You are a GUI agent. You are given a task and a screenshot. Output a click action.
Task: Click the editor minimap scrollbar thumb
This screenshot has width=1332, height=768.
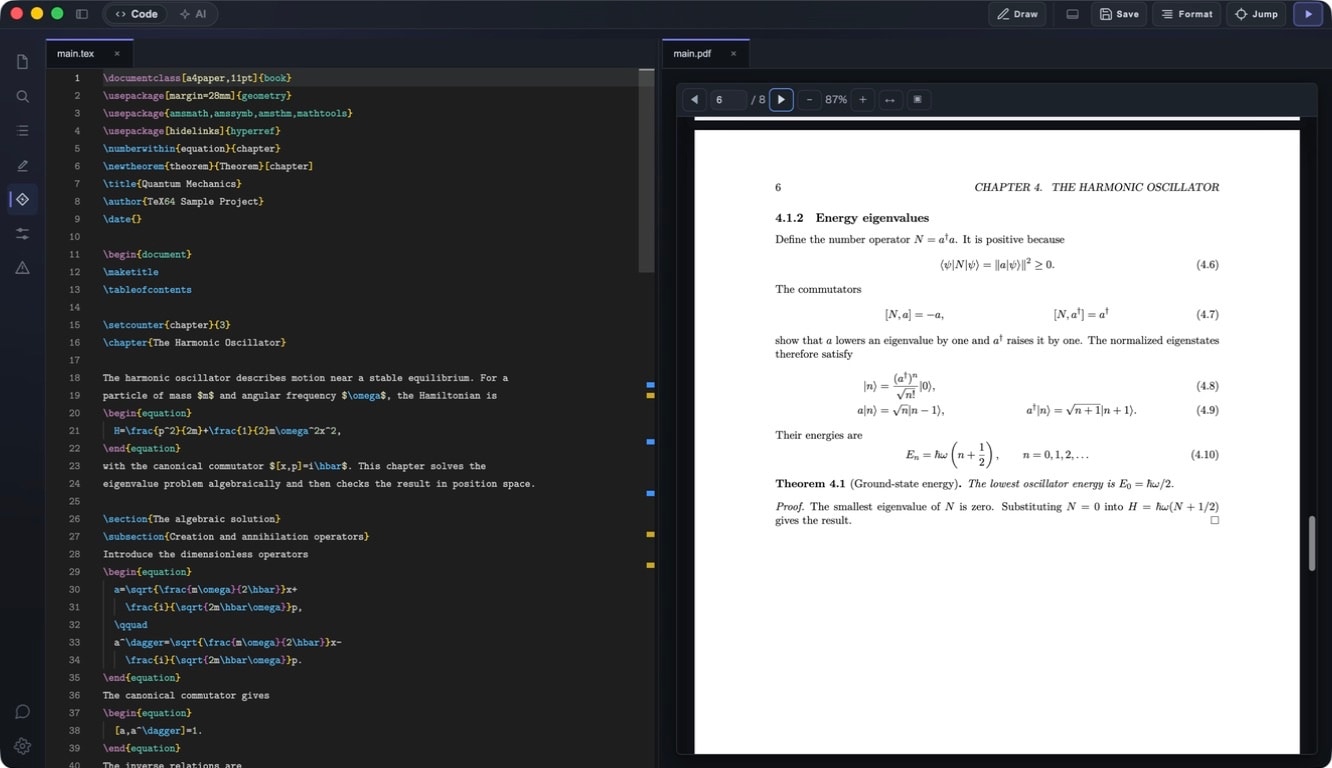click(x=646, y=171)
